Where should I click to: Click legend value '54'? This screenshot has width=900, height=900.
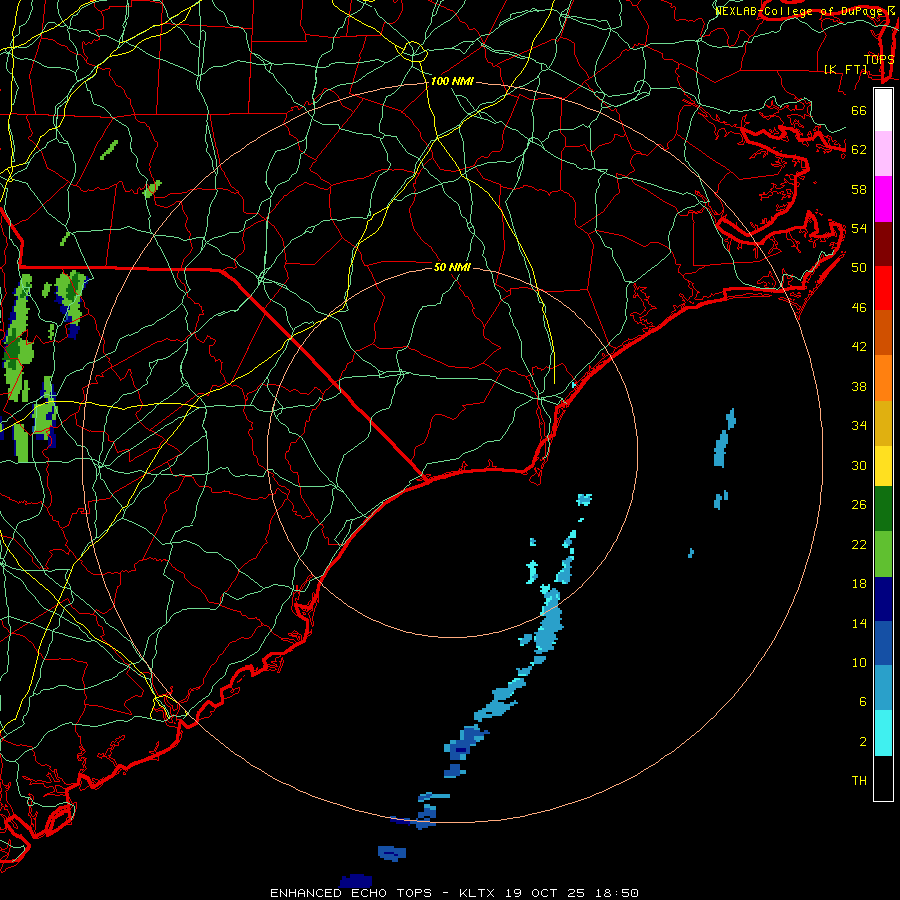(859, 228)
